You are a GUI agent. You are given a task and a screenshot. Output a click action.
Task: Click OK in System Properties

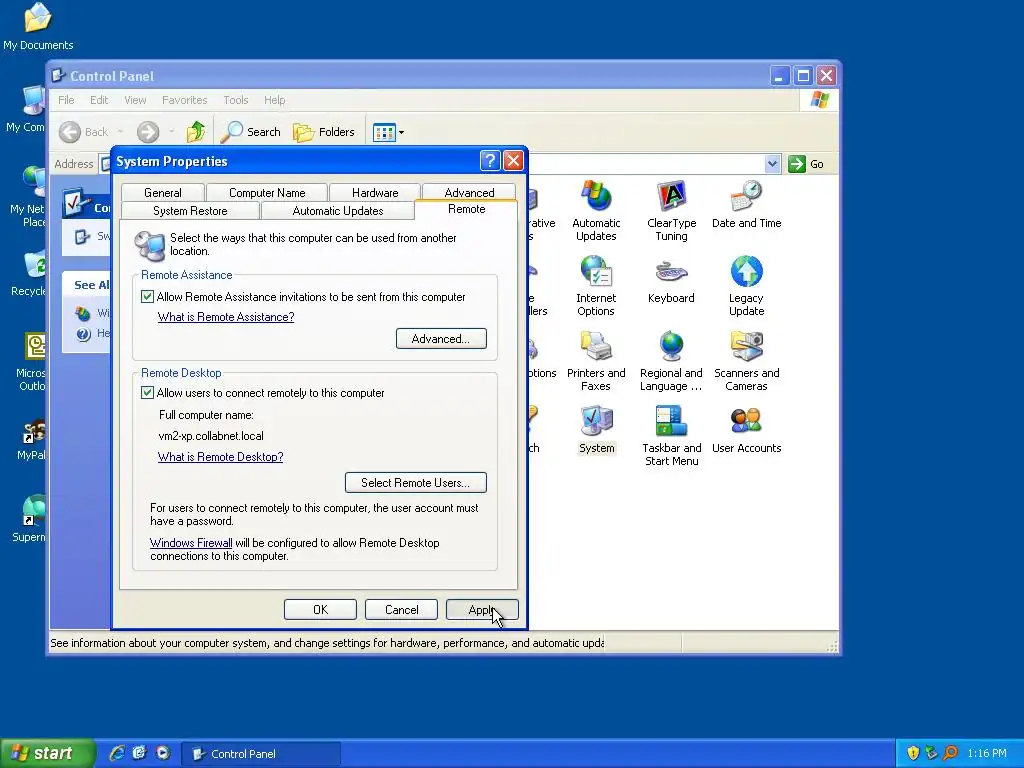click(x=320, y=609)
